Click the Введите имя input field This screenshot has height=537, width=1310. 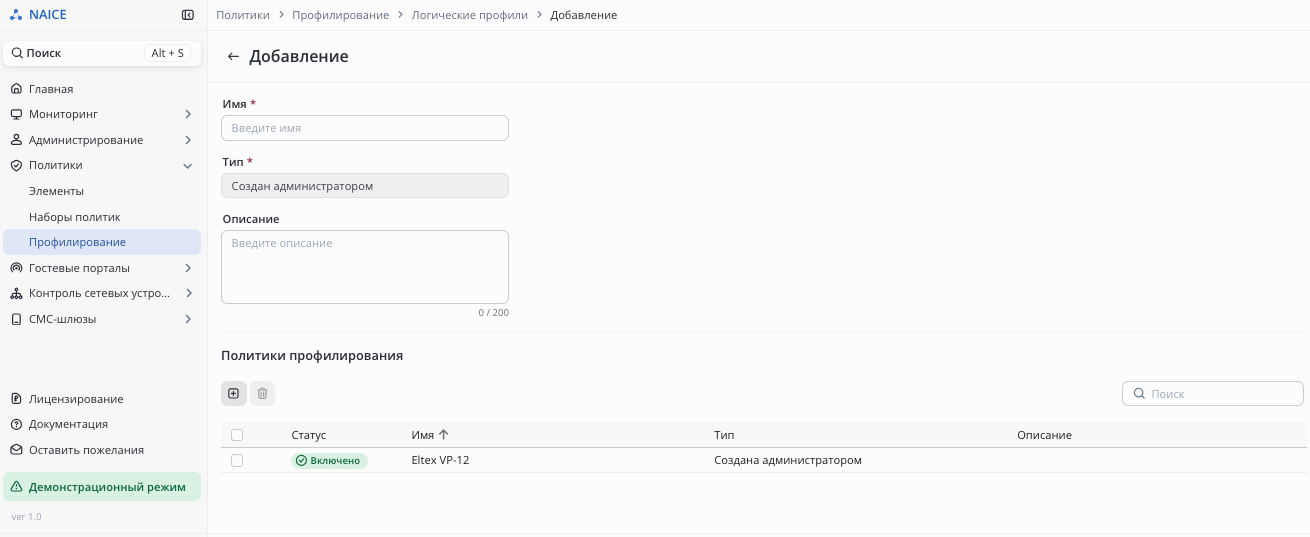[x=364, y=128]
